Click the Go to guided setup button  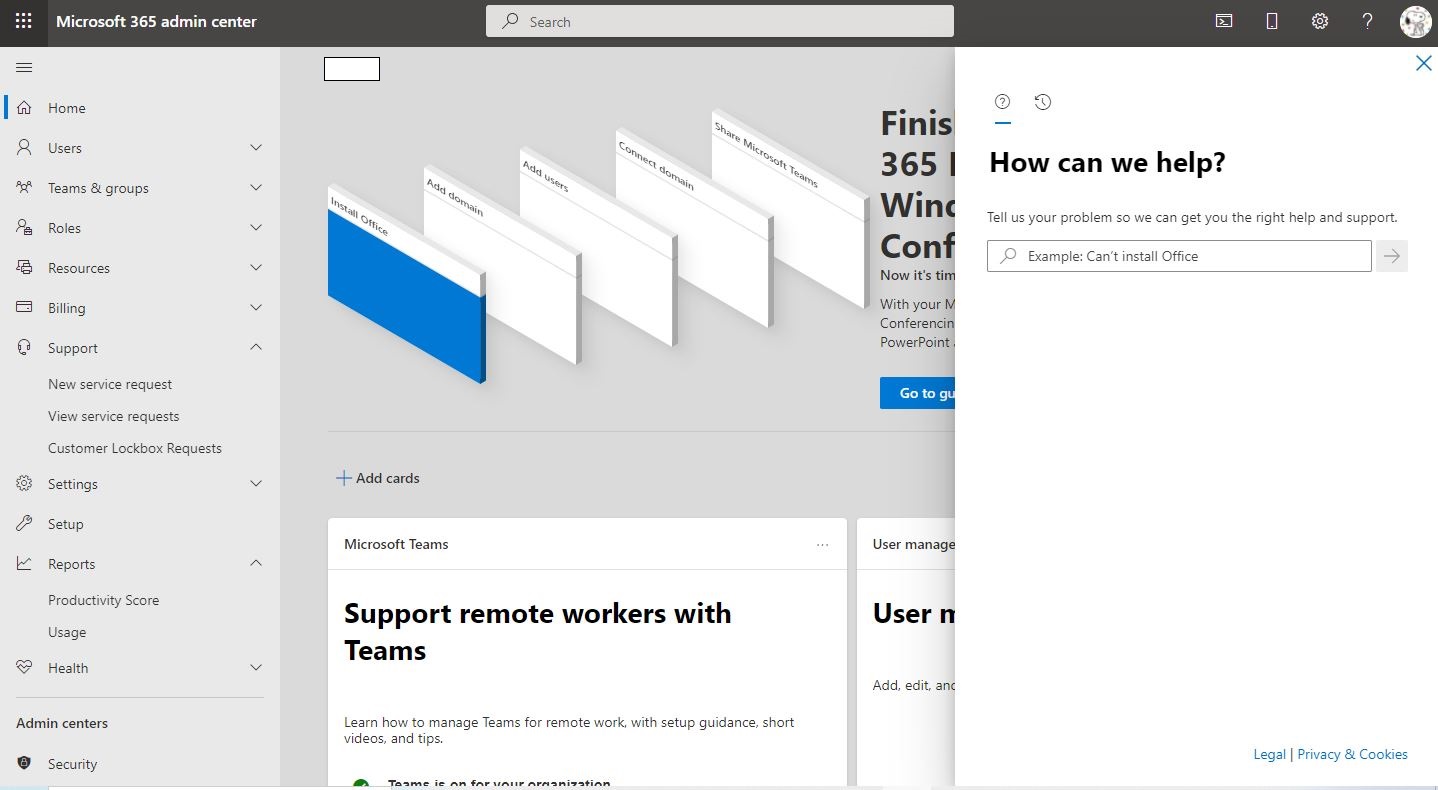pos(918,393)
